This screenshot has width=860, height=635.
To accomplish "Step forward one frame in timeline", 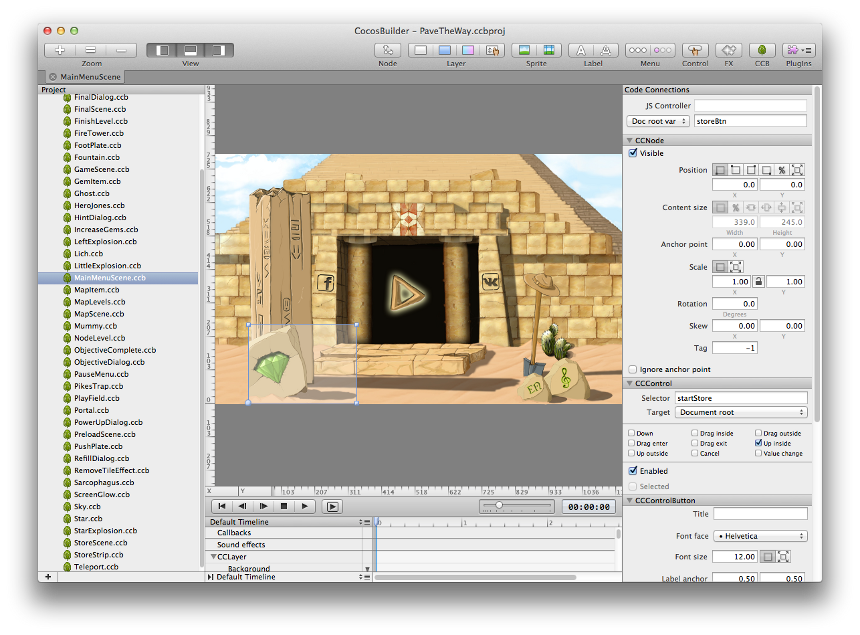I will coord(263,506).
